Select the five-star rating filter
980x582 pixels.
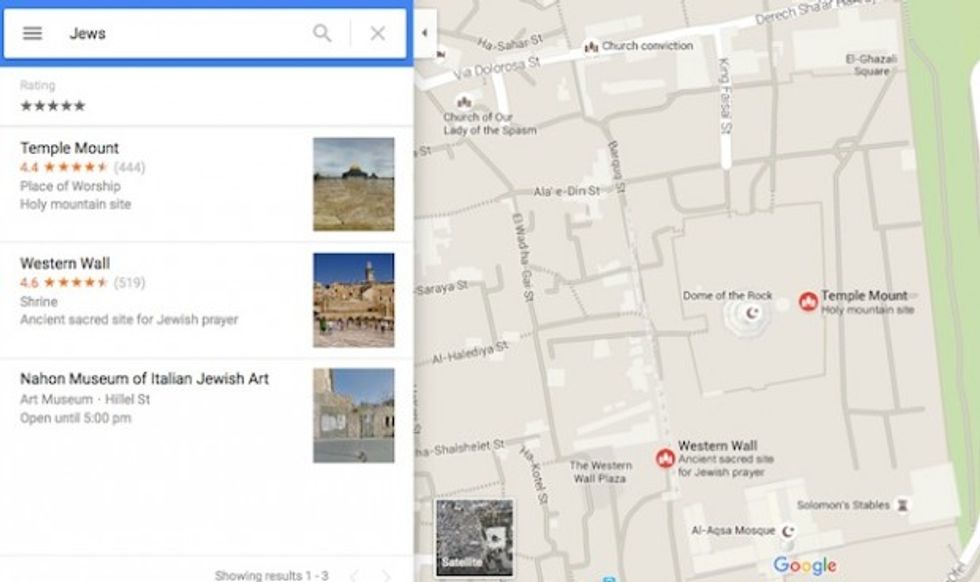[53, 105]
